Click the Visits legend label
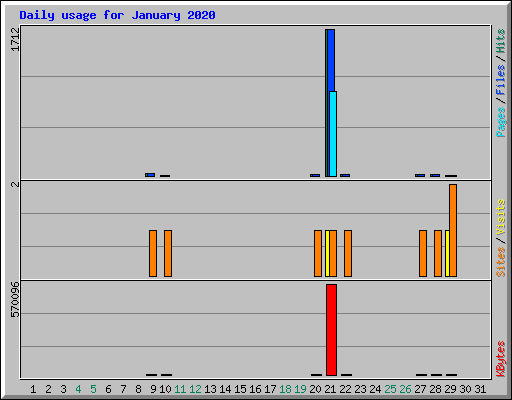The width and height of the screenshot is (512, 400). click(501, 217)
